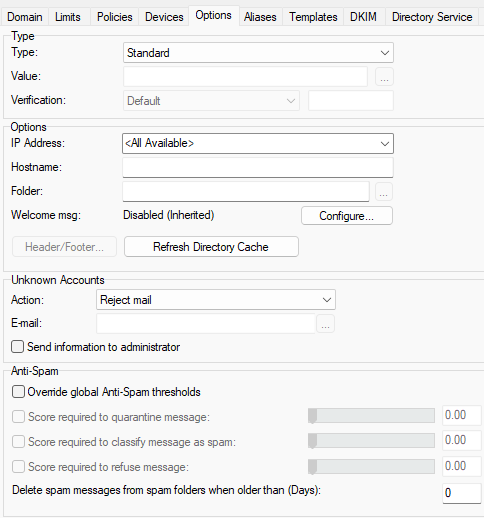Image resolution: width=484 pixels, height=518 pixels.
Task: Check Override global Anti-Spam thresholds
Action: [x=18, y=392]
